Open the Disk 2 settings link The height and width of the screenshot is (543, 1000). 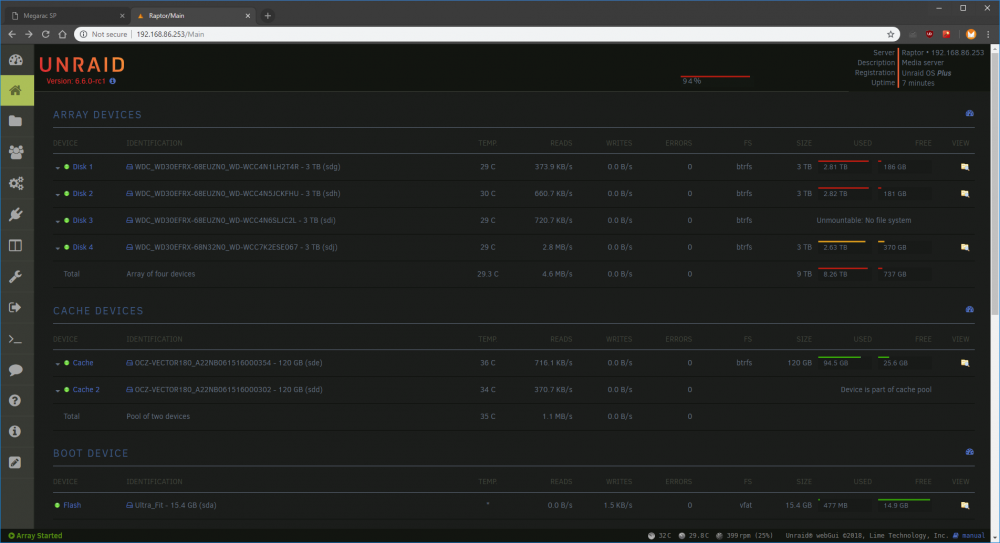click(x=82, y=194)
